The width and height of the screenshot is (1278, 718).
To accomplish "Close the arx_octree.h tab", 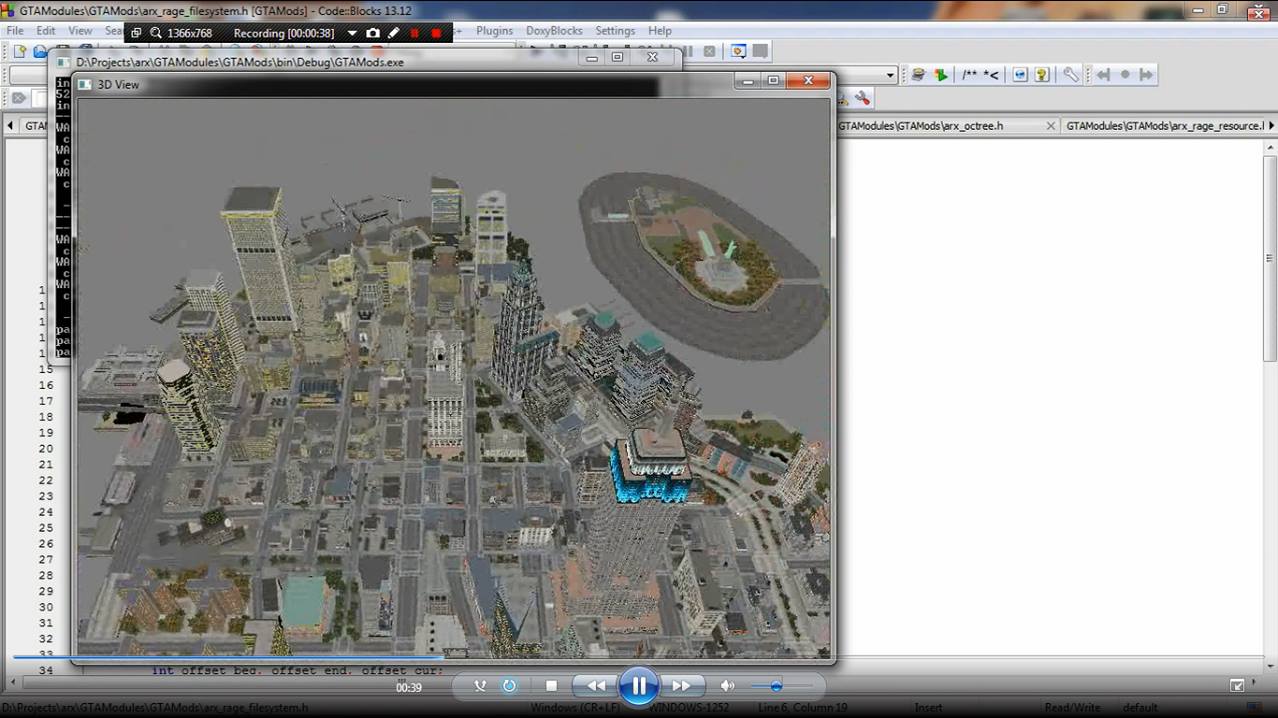I will pyautogui.click(x=1051, y=126).
